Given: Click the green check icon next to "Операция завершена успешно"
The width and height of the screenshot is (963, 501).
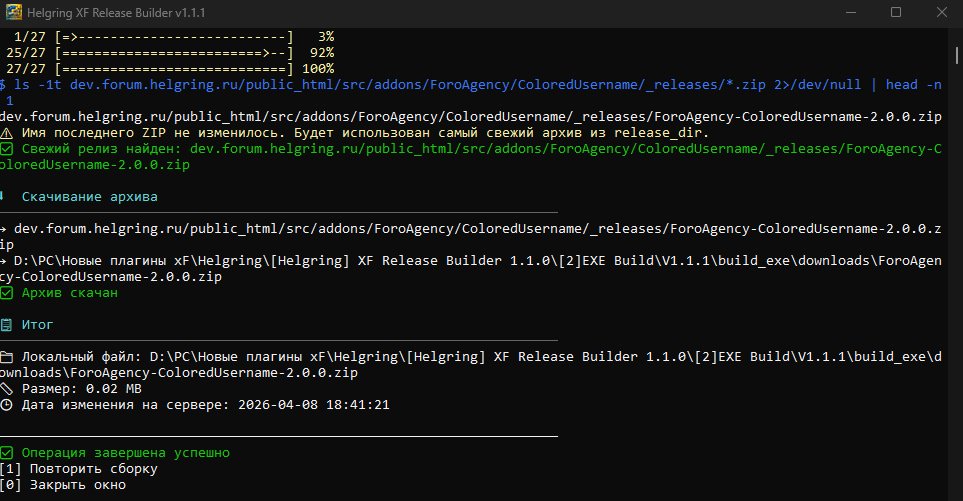Looking at the screenshot, I should 6,453.
